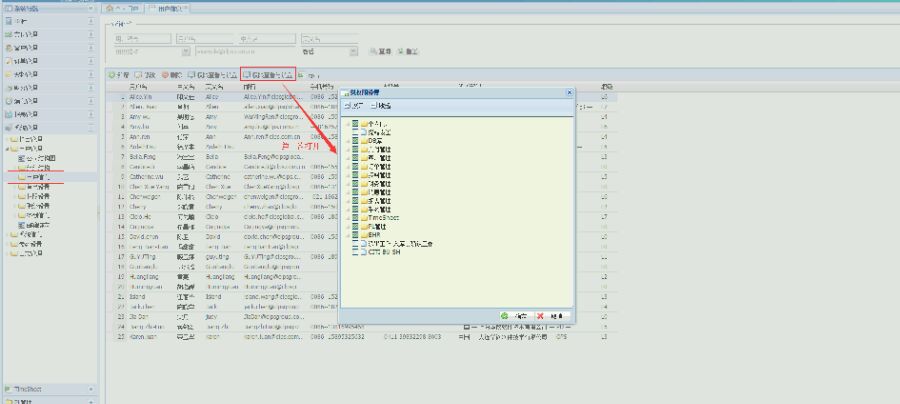900x404 pixels.
Task: Click the TimeSheet panel icon at sidebar bottom
Action: pos(8,389)
